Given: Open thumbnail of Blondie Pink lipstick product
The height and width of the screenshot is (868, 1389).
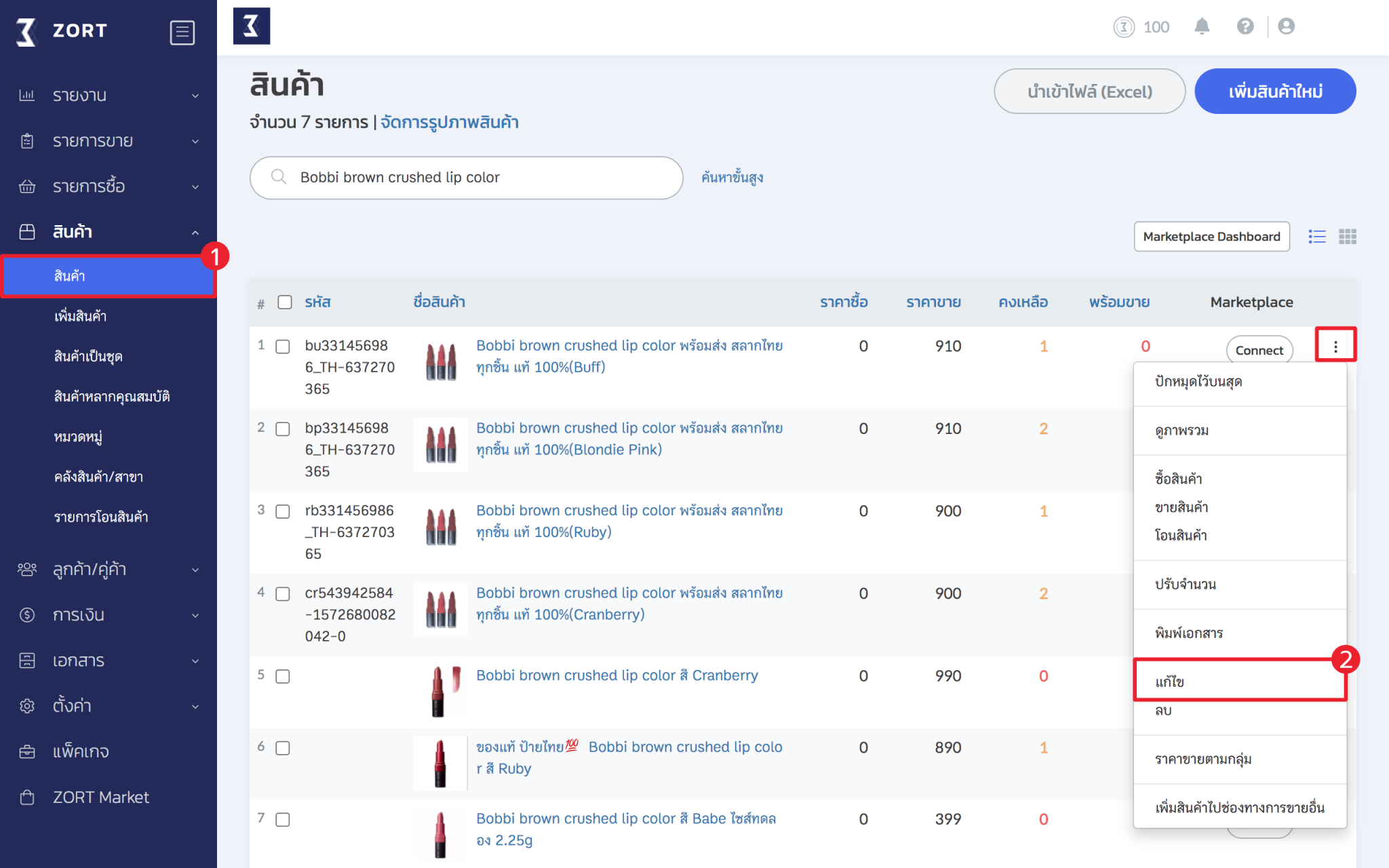Looking at the screenshot, I should click(440, 445).
